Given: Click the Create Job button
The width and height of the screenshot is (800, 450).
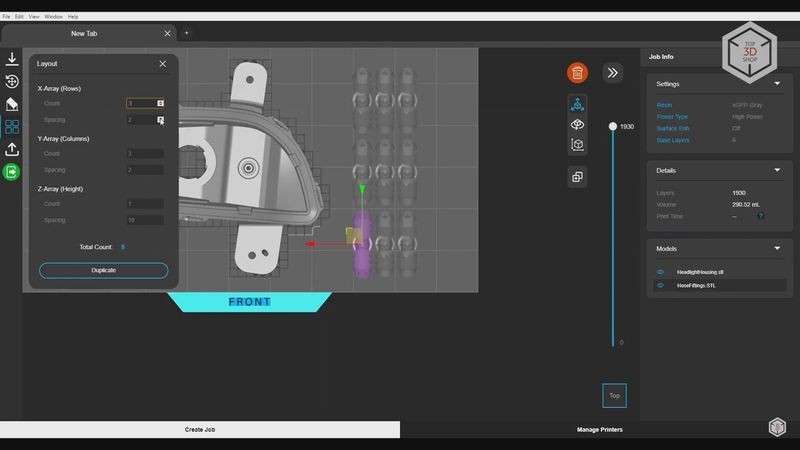Looking at the screenshot, I should [x=200, y=429].
